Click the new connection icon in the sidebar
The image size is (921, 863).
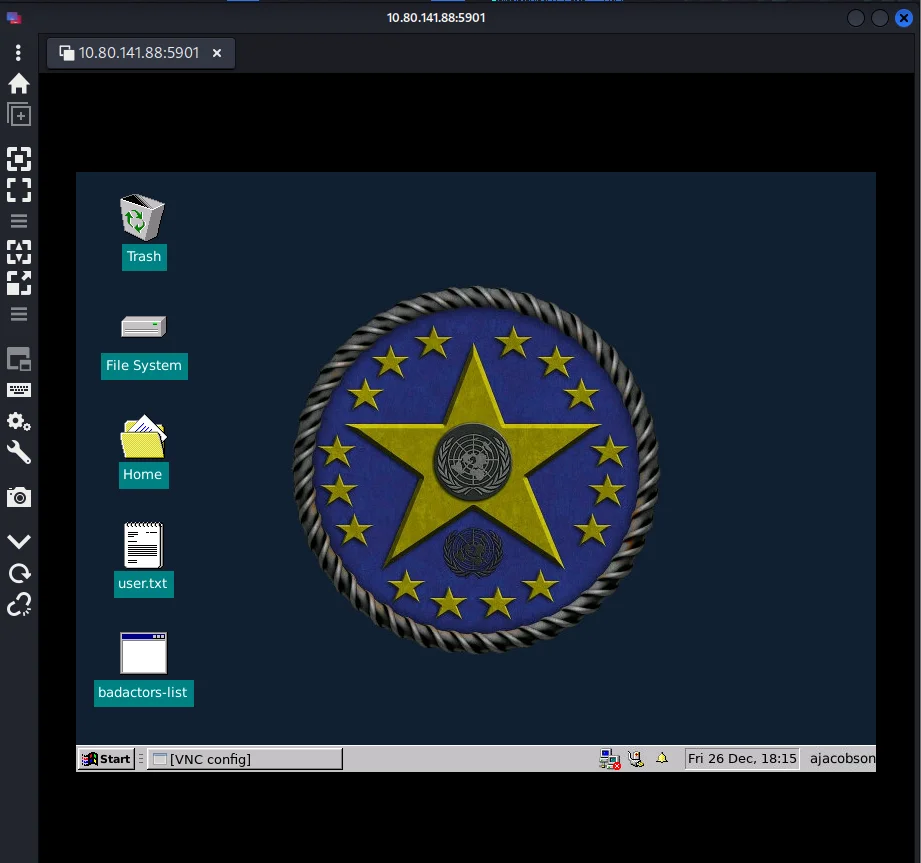[19, 115]
